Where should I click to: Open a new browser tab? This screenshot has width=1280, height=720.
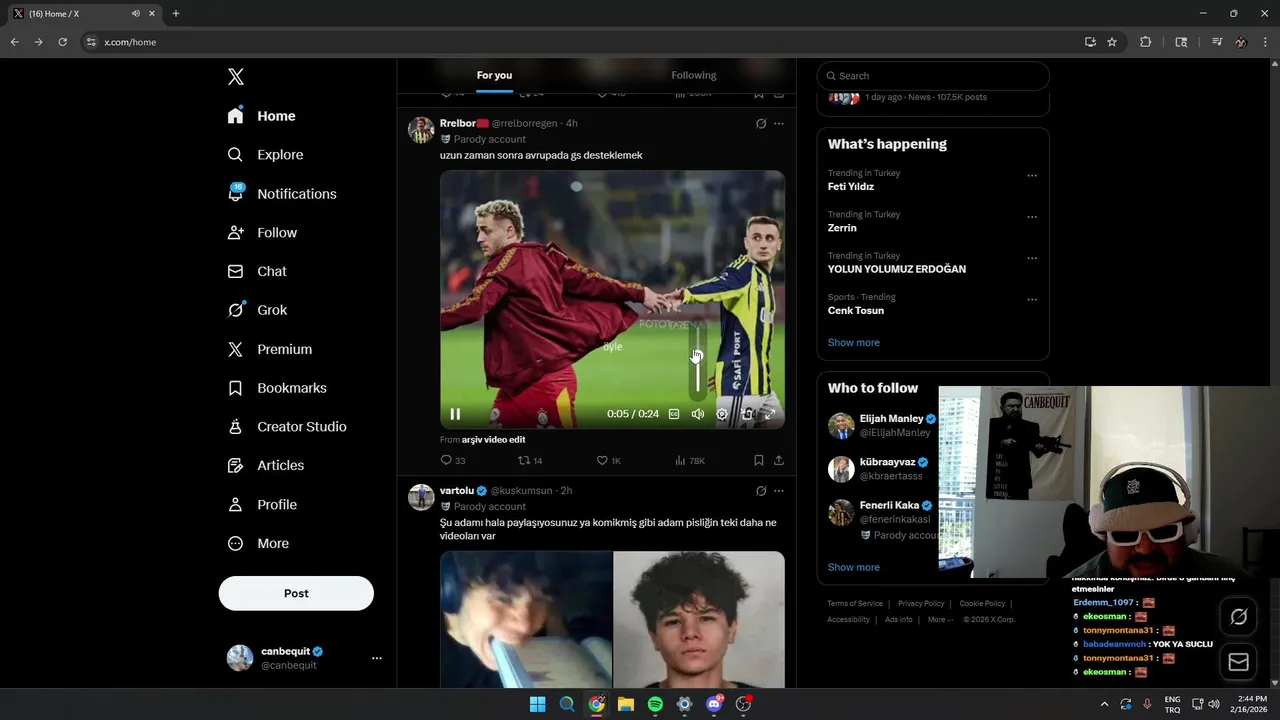[x=176, y=14]
